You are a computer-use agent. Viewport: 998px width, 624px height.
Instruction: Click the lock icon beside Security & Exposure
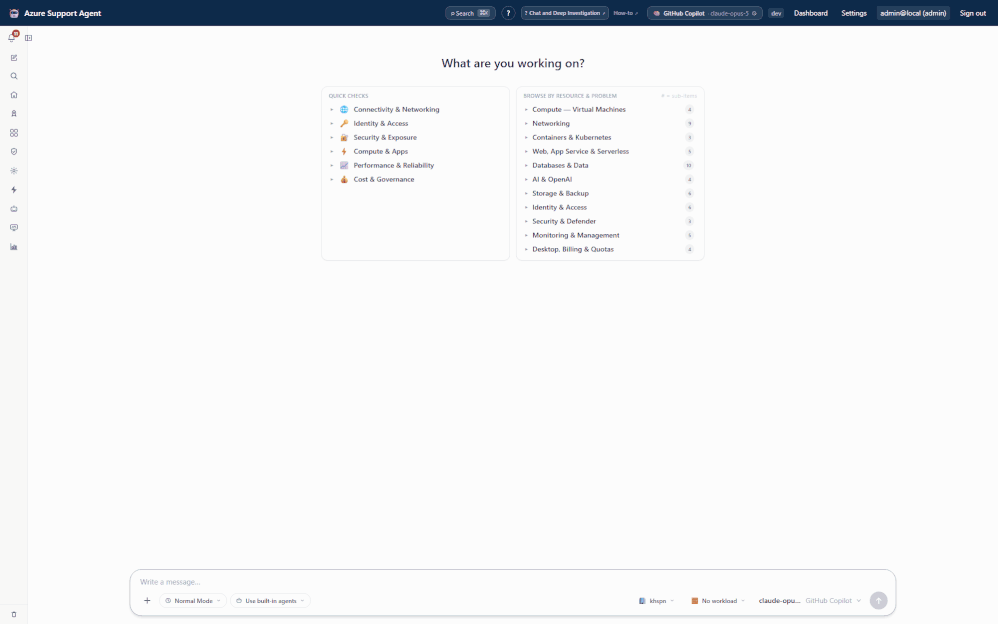344,138
